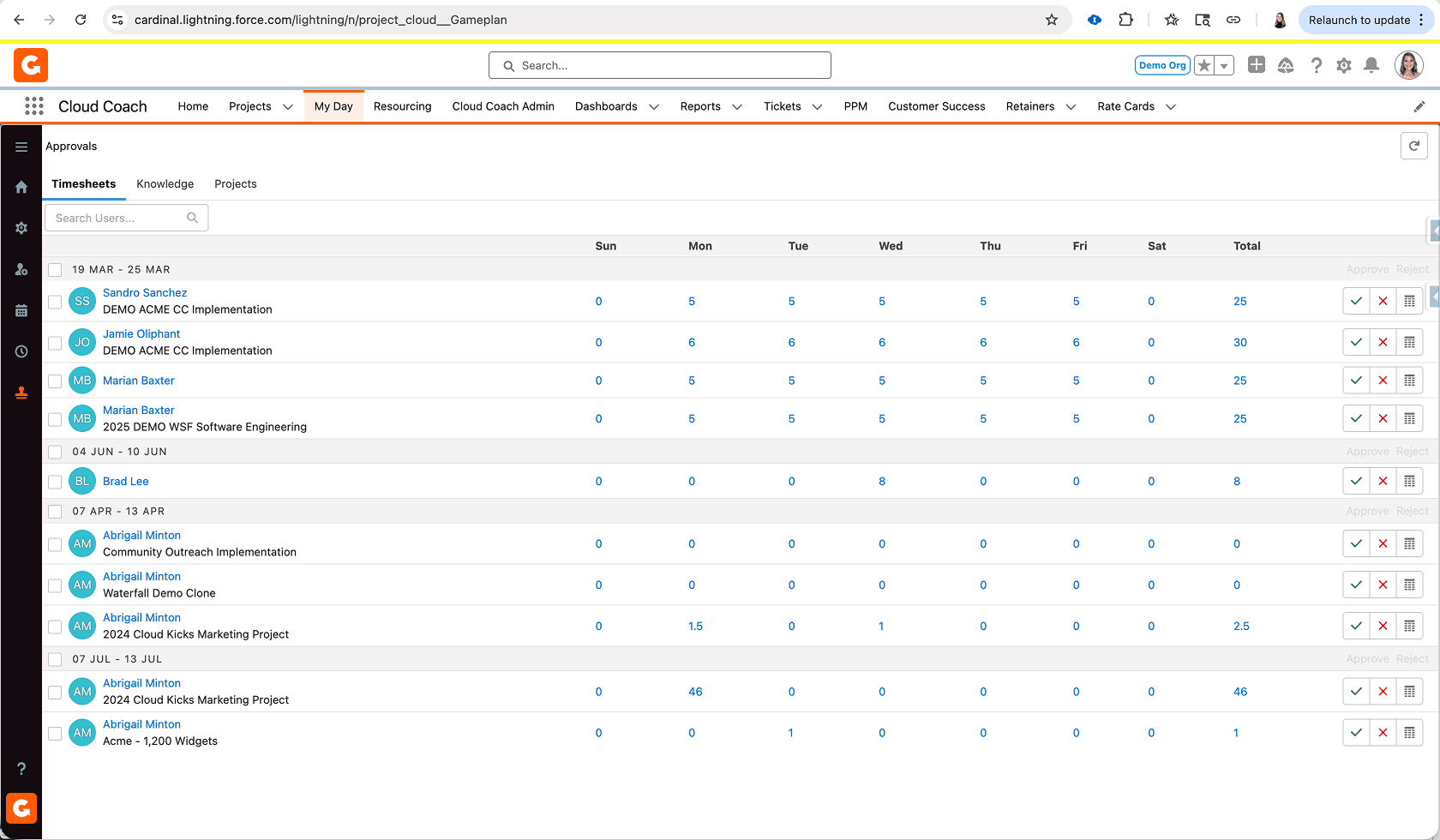
Task: Go to the home icon in the left sidebar
Action: 21,187
